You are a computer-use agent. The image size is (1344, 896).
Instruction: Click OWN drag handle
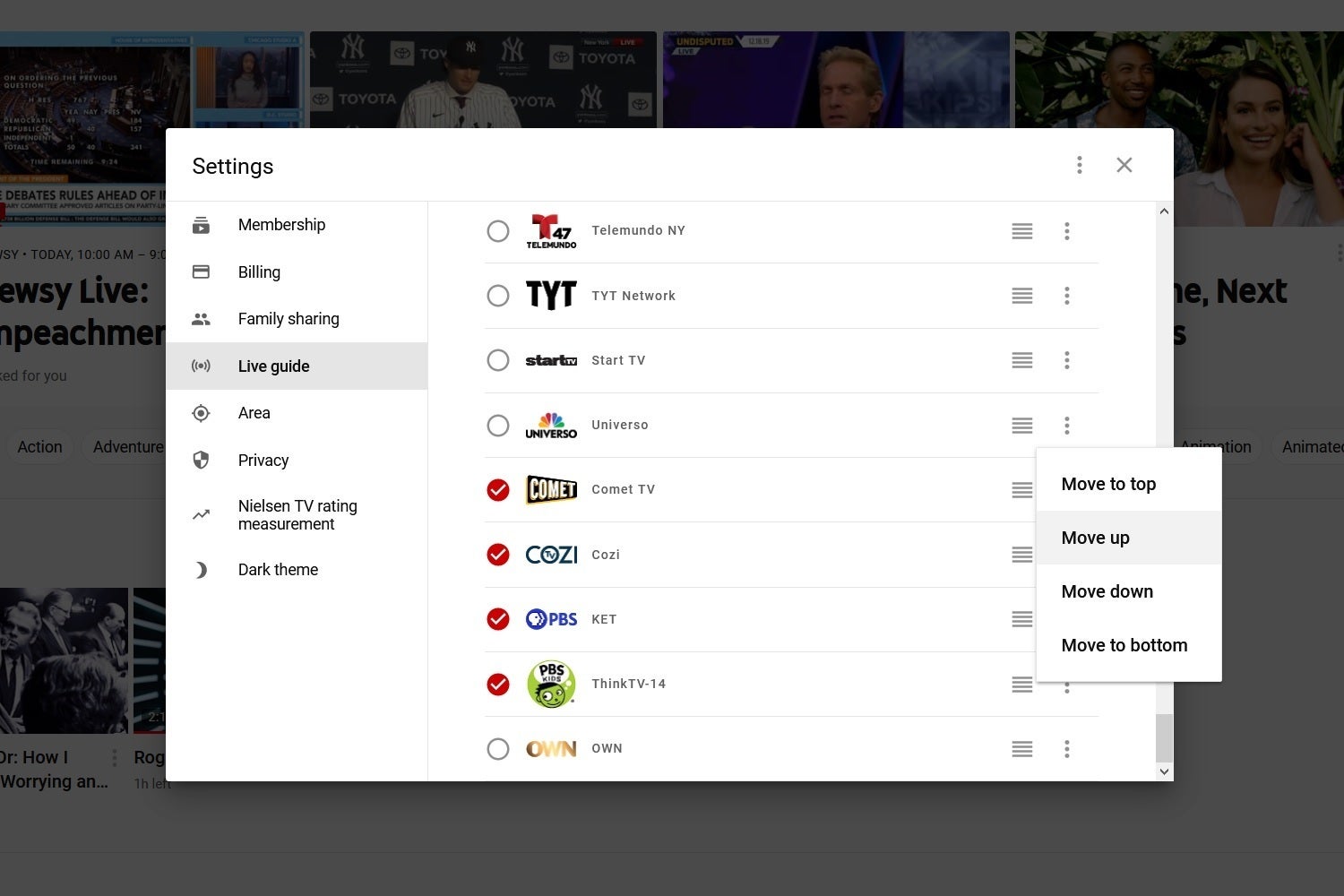[x=1022, y=749]
